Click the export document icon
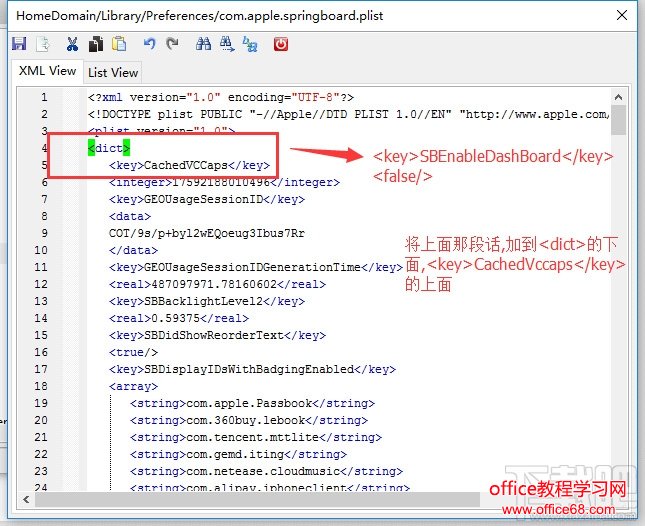Viewport: 645px width, 526px height. point(43,44)
